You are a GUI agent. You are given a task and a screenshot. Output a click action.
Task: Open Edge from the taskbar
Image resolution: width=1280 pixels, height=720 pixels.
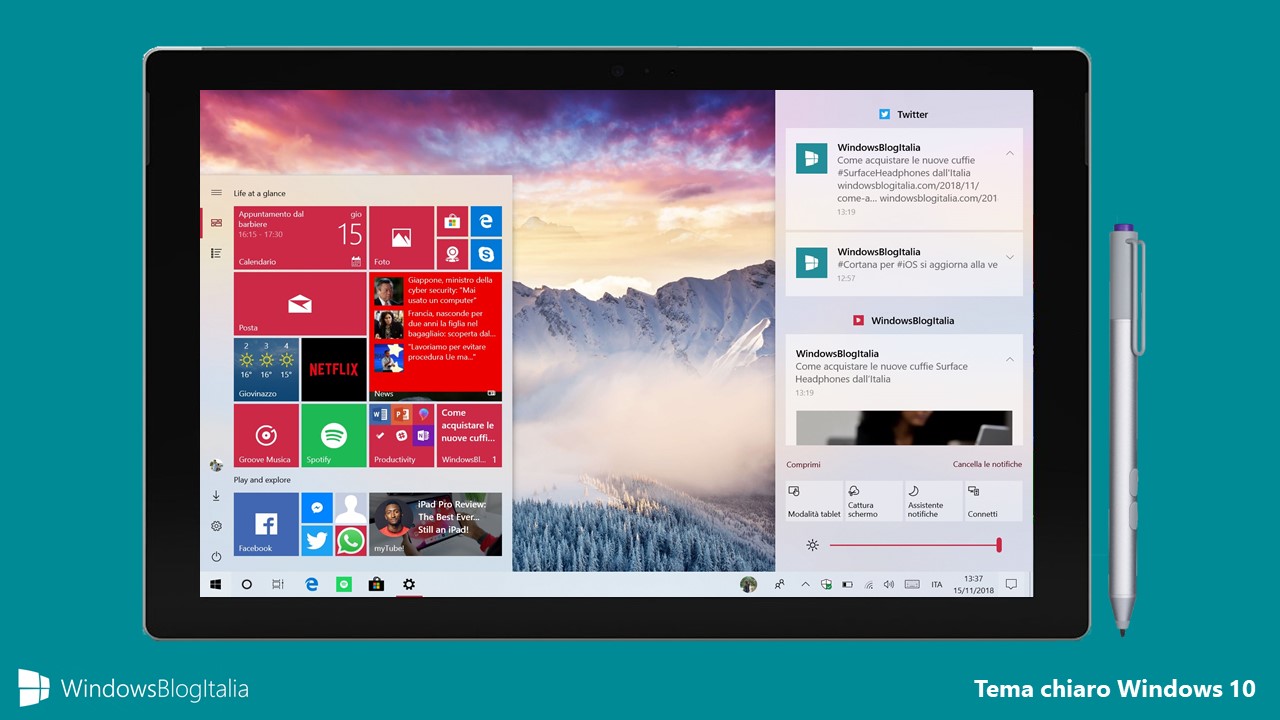(311, 584)
